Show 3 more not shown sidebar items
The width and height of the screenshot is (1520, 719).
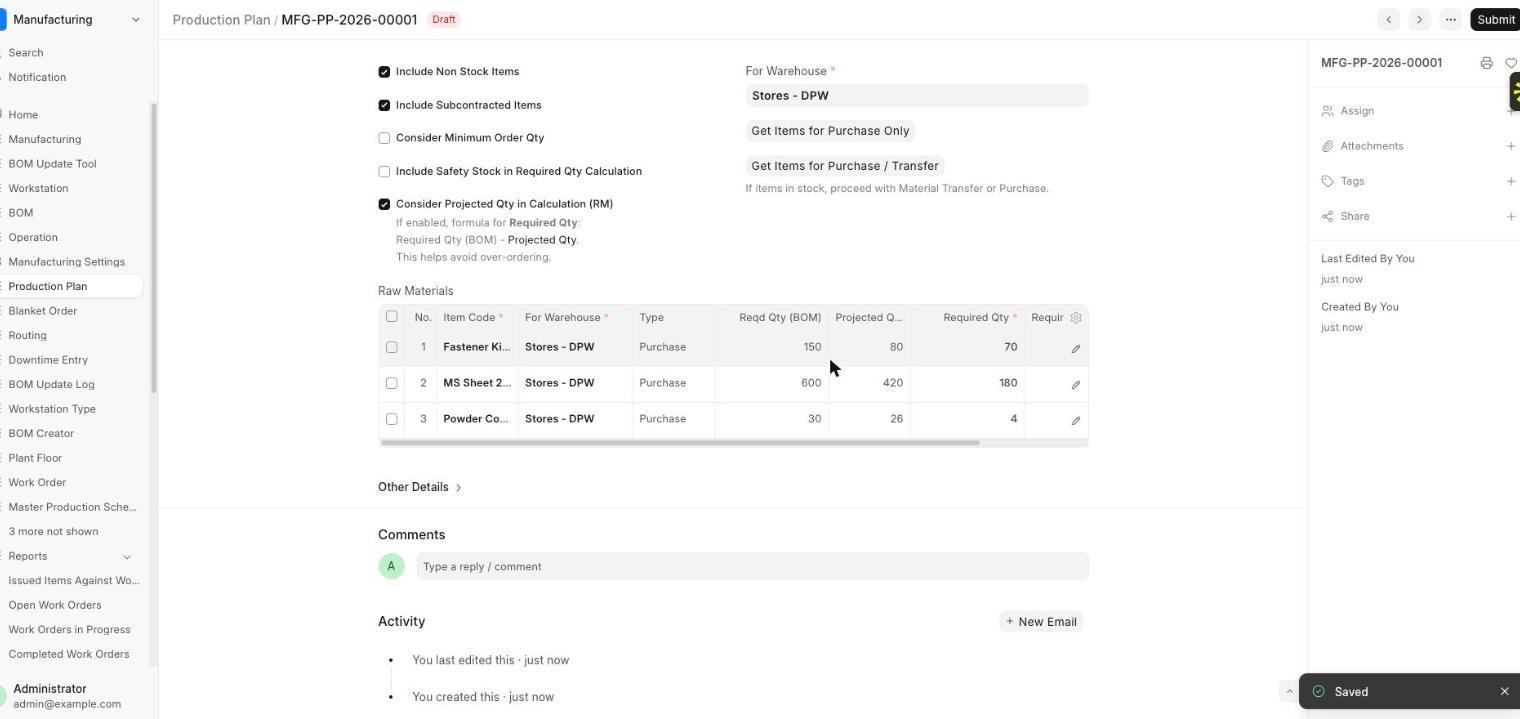(x=53, y=532)
